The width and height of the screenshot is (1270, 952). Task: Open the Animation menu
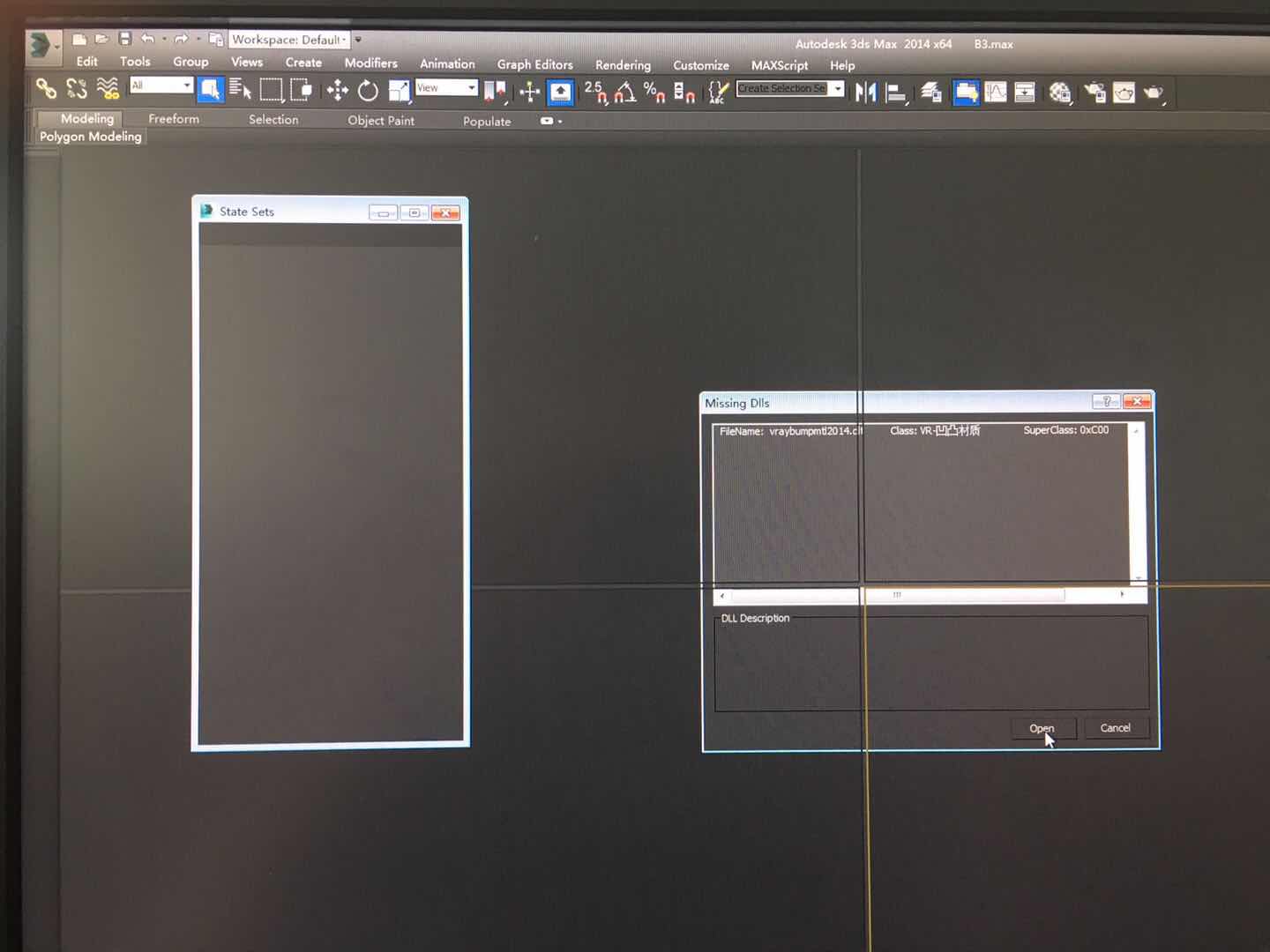(447, 63)
